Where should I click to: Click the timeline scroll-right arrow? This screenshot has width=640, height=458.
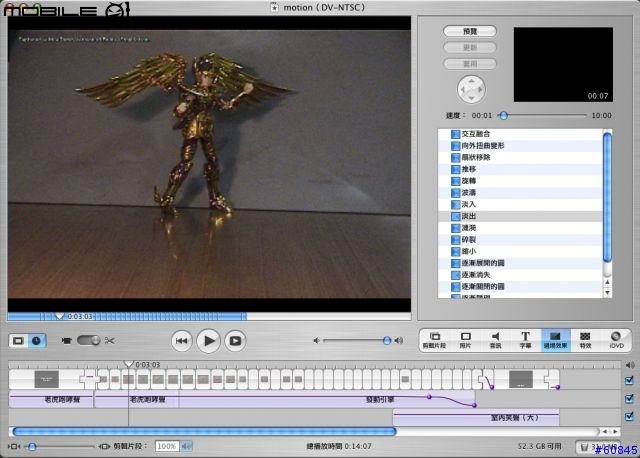coord(615,431)
